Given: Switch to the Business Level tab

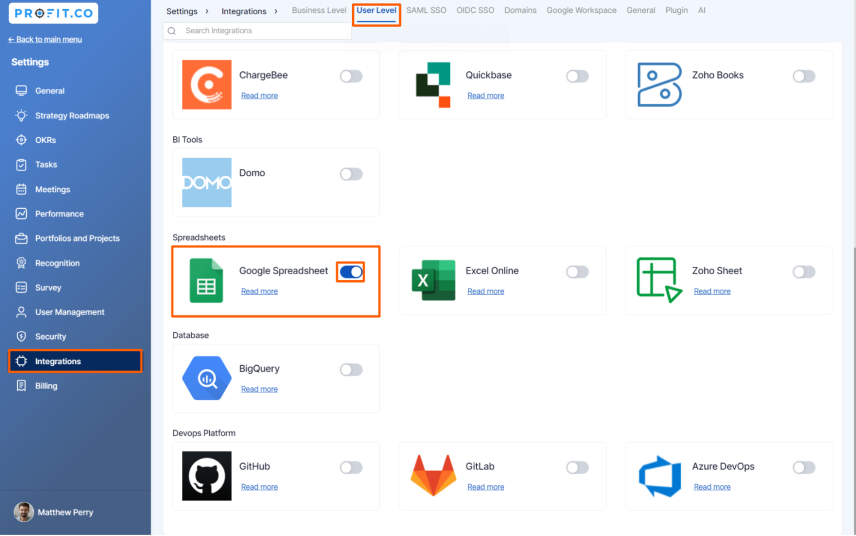Looking at the screenshot, I should [x=319, y=10].
